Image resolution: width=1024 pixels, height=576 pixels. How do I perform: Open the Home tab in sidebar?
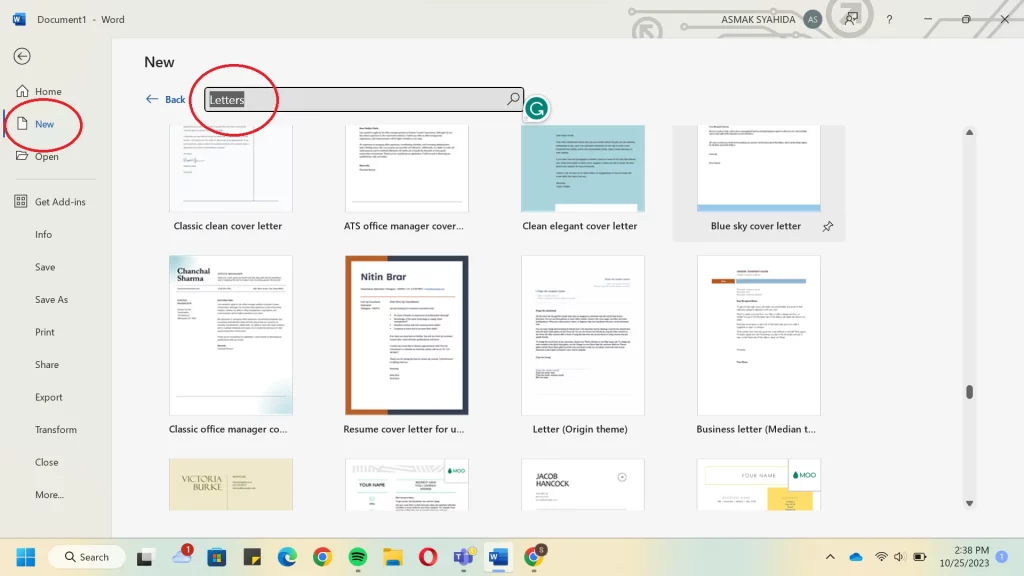pyautogui.click(x=48, y=92)
